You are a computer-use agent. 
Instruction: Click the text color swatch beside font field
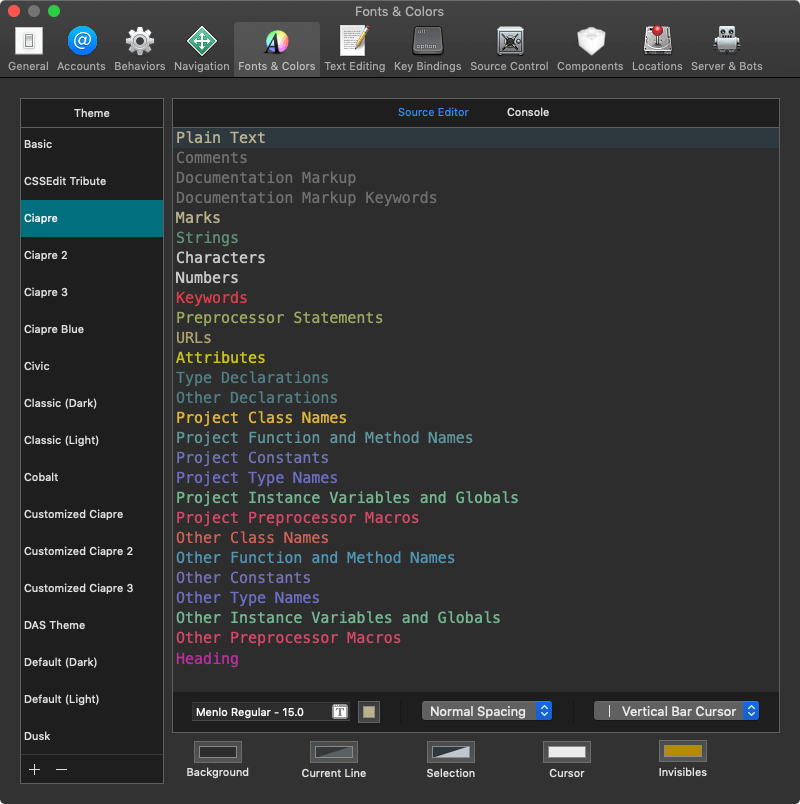pyautogui.click(x=369, y=712)
